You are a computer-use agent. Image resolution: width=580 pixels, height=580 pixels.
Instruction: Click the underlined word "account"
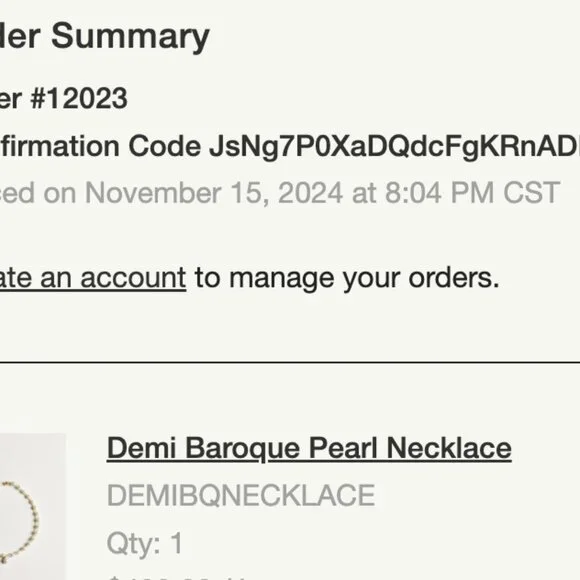[x=133, y=278]
